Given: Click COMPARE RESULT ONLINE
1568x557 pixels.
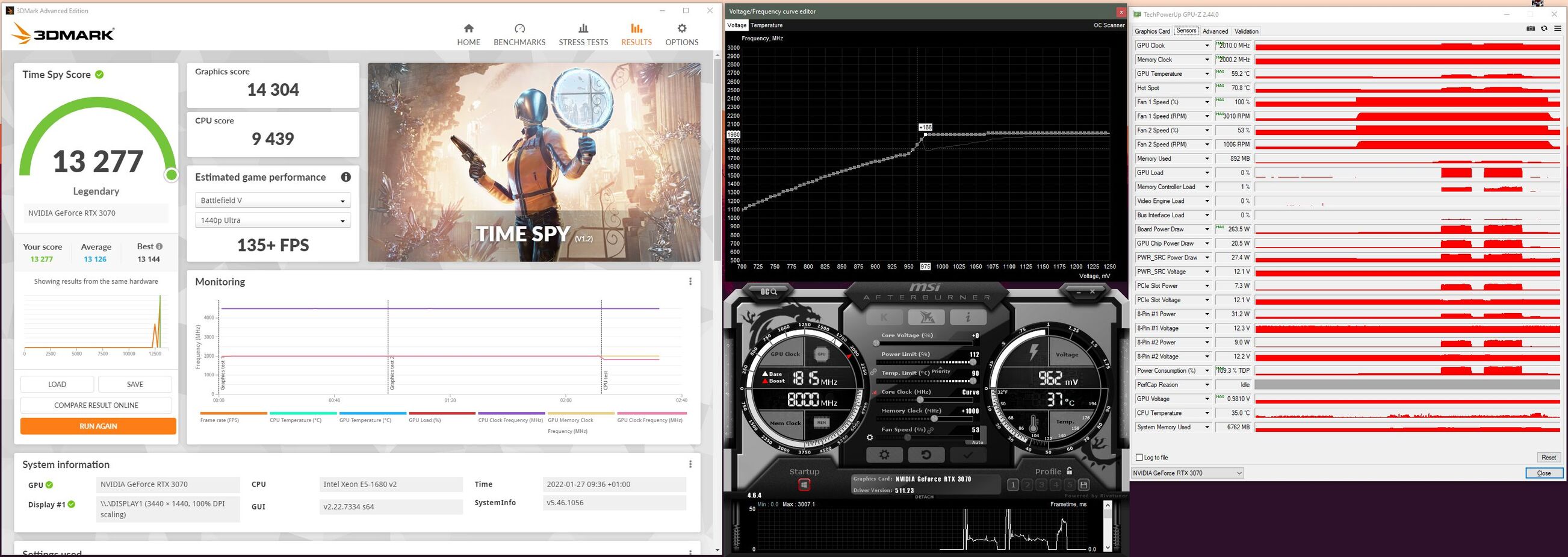Looking at the screenshot, I should point(96,405).
